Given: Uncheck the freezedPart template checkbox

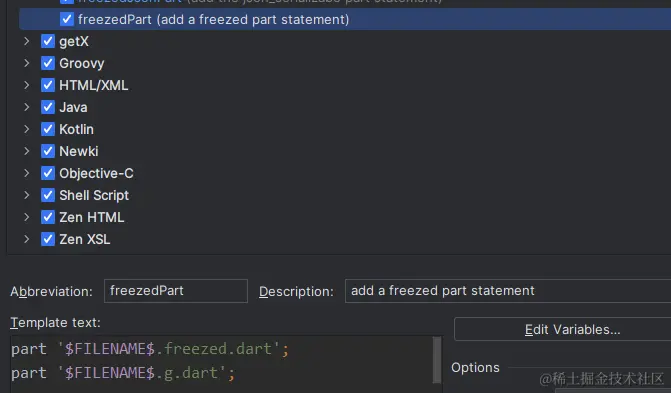Looking at the screenshot, I should click(67, 19).
